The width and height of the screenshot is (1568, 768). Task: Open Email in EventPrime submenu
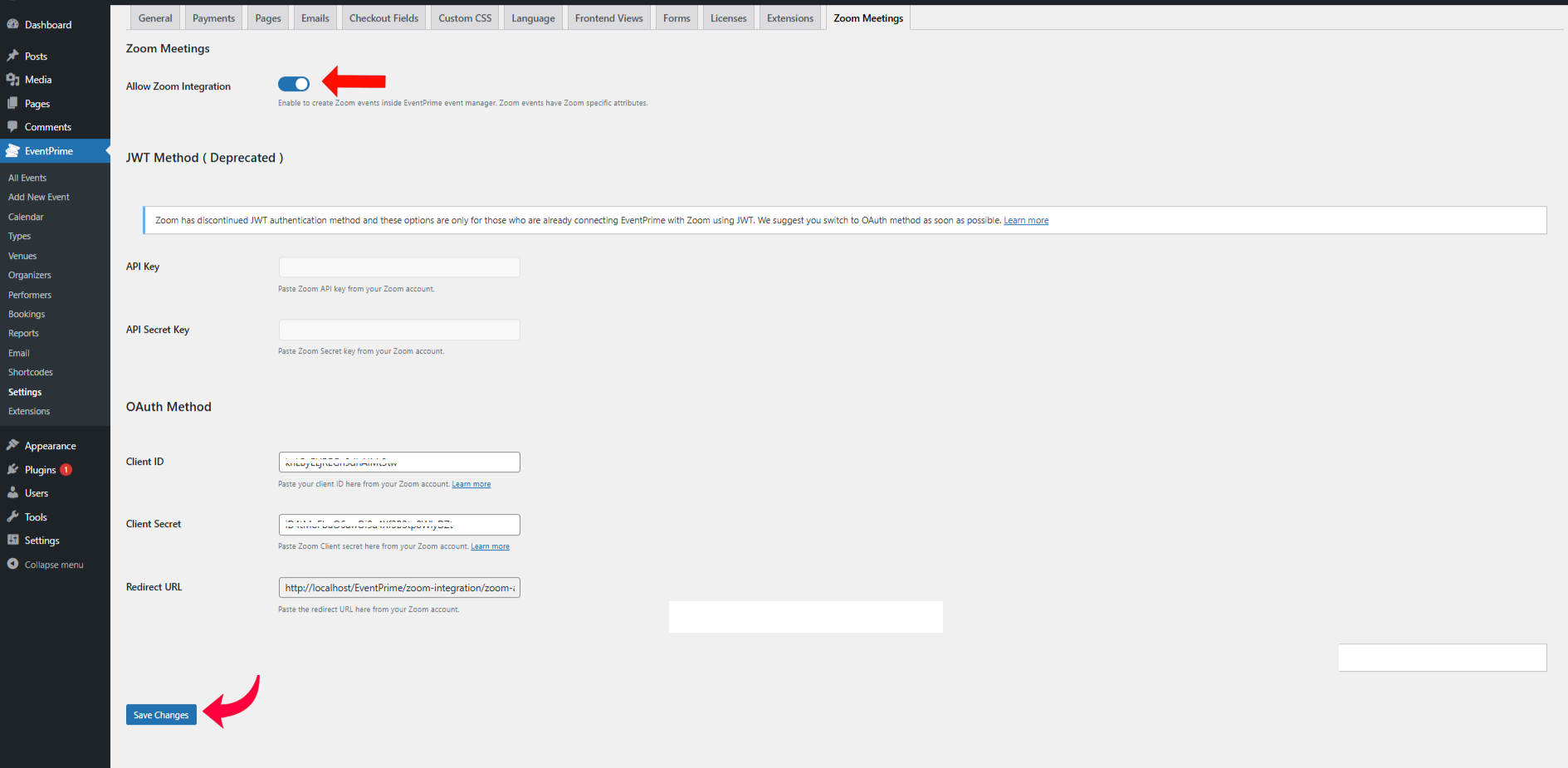pyautogui.click(x=19, y=353)
